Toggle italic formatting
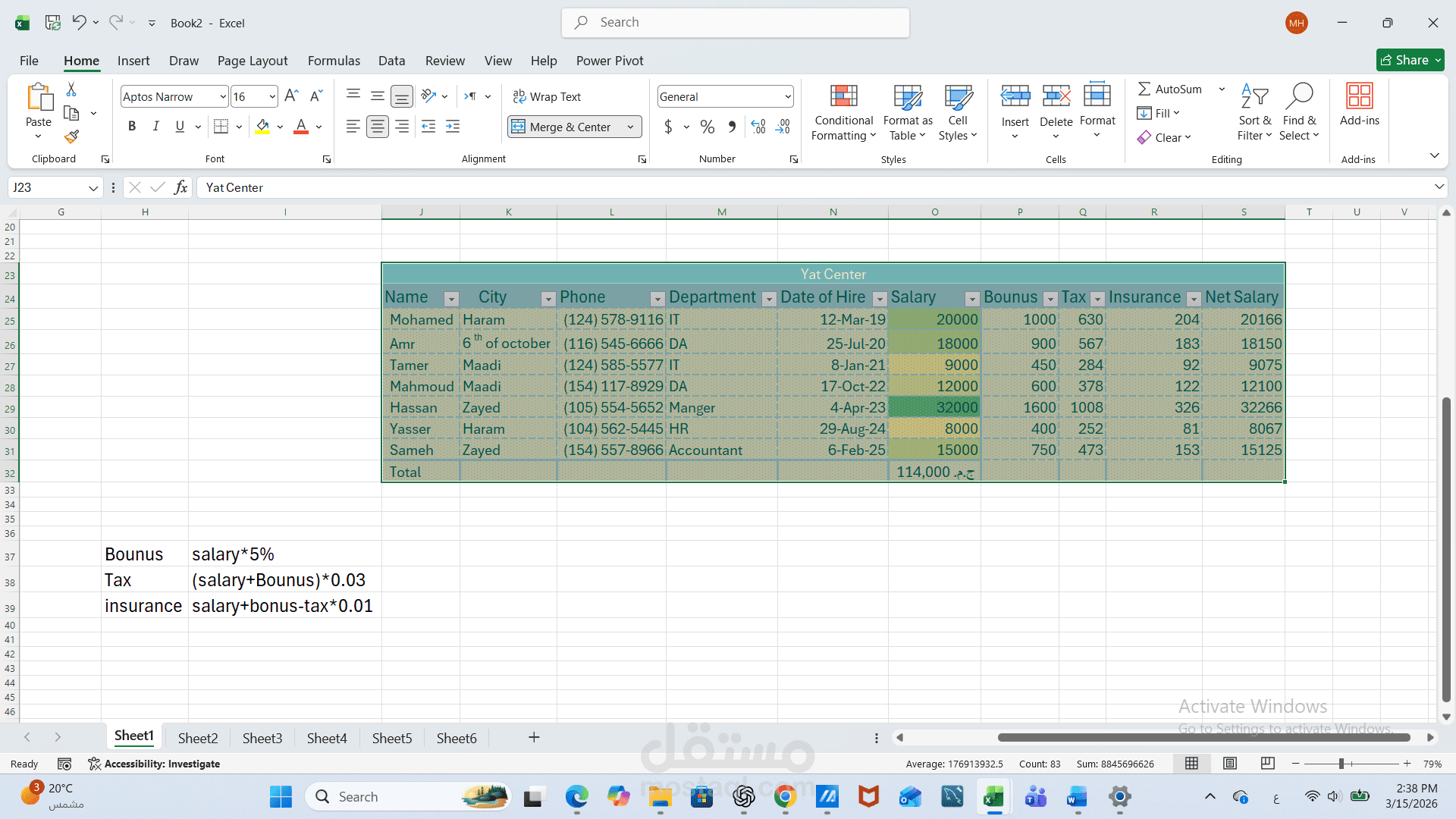This screenshot has width=1456, height=819. click(x=156, y=126)
